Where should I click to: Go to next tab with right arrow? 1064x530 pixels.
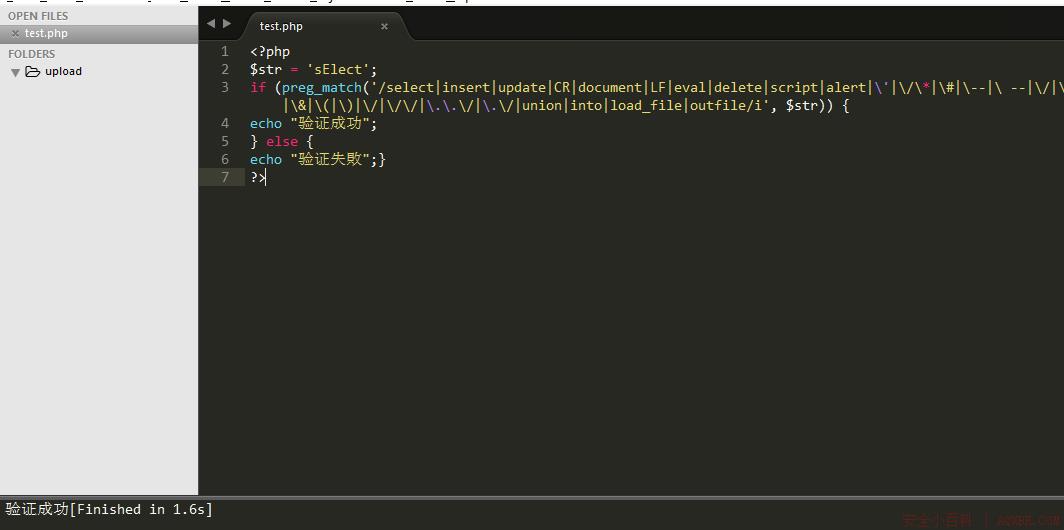pyautogui.click(x=227, y=24)
